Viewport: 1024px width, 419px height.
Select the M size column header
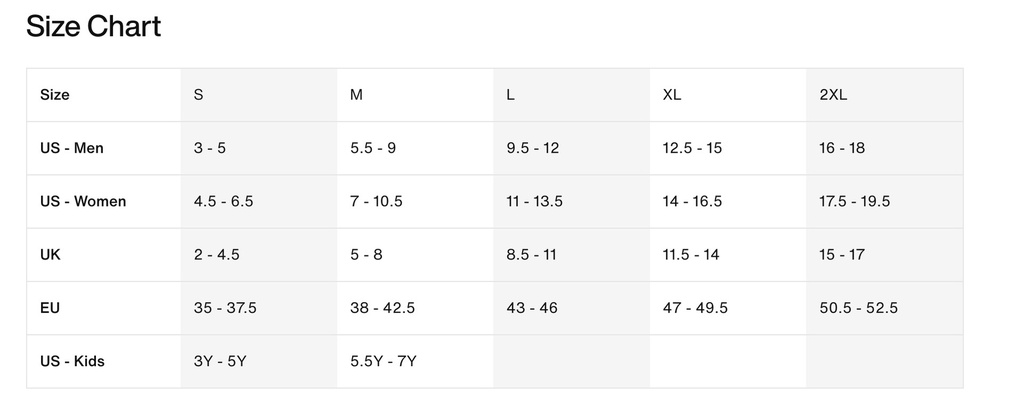[356, 95]
